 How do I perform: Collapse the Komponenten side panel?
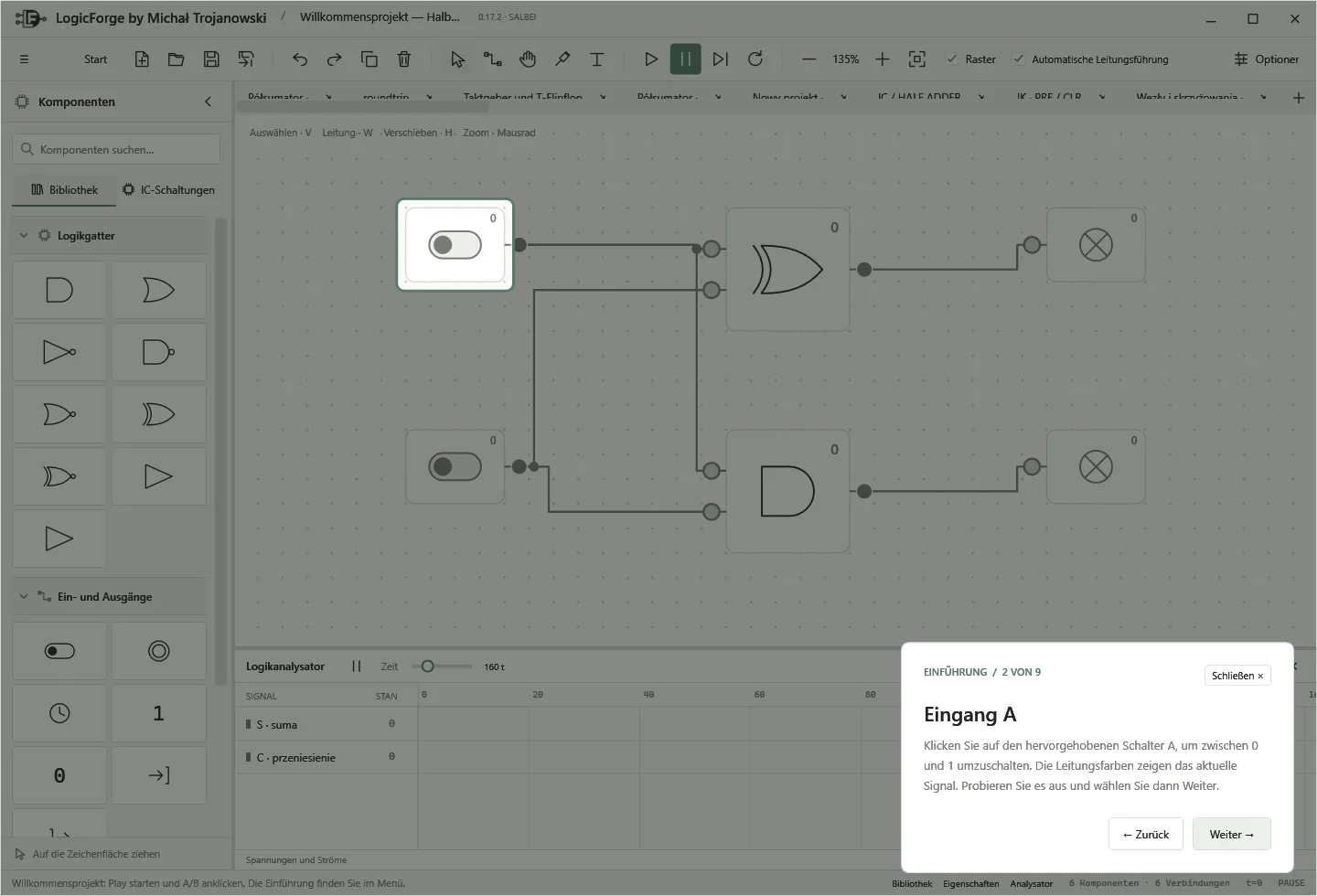click(208, 101)
